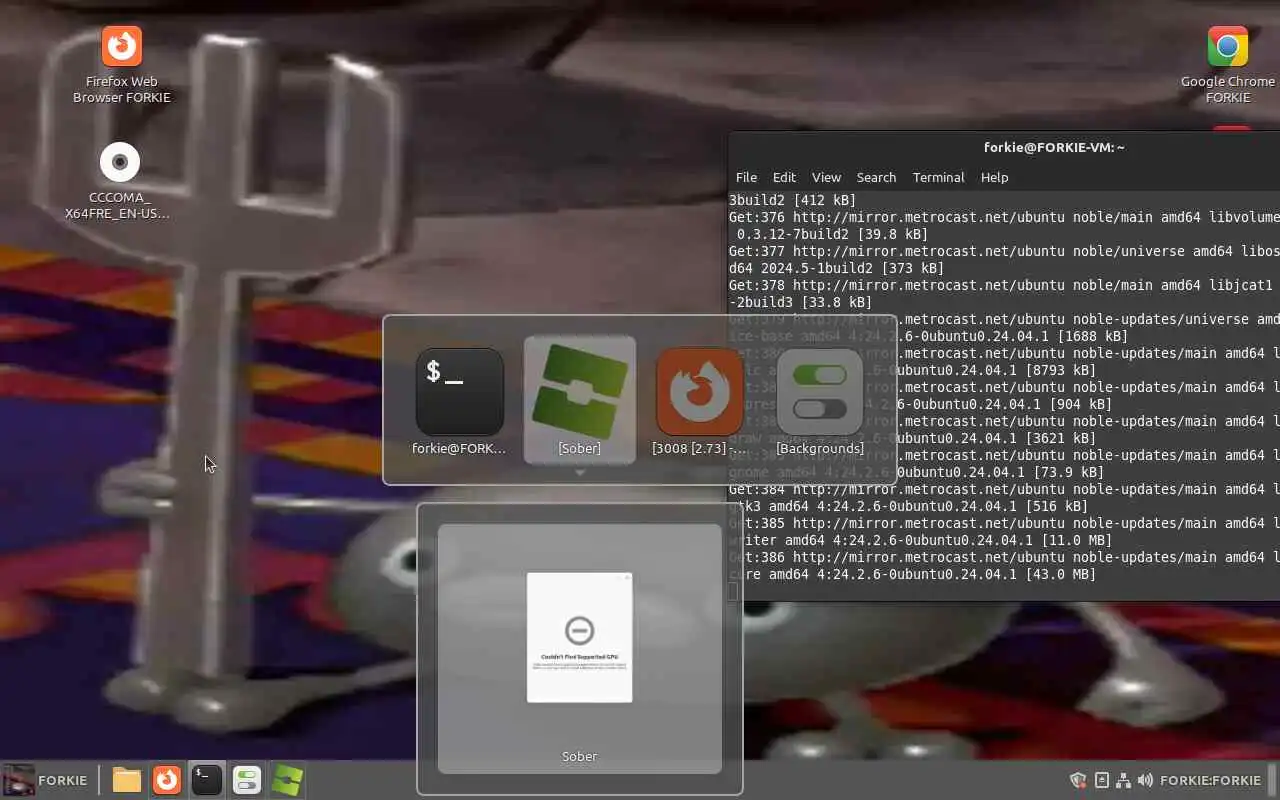
Task: Click the Sober taskbar icon
Action: point(287,780)
